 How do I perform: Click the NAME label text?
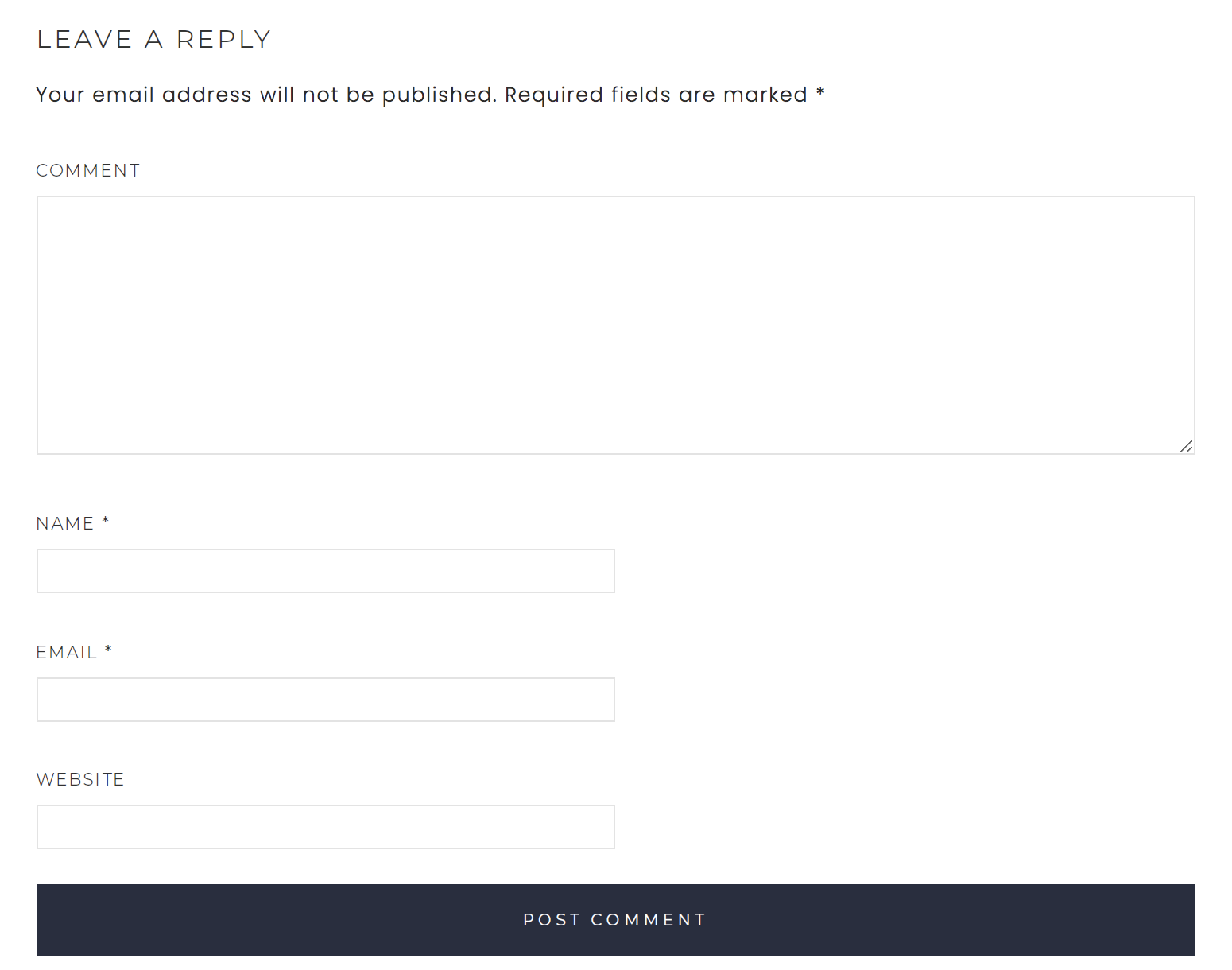click(x=64, y=522)
